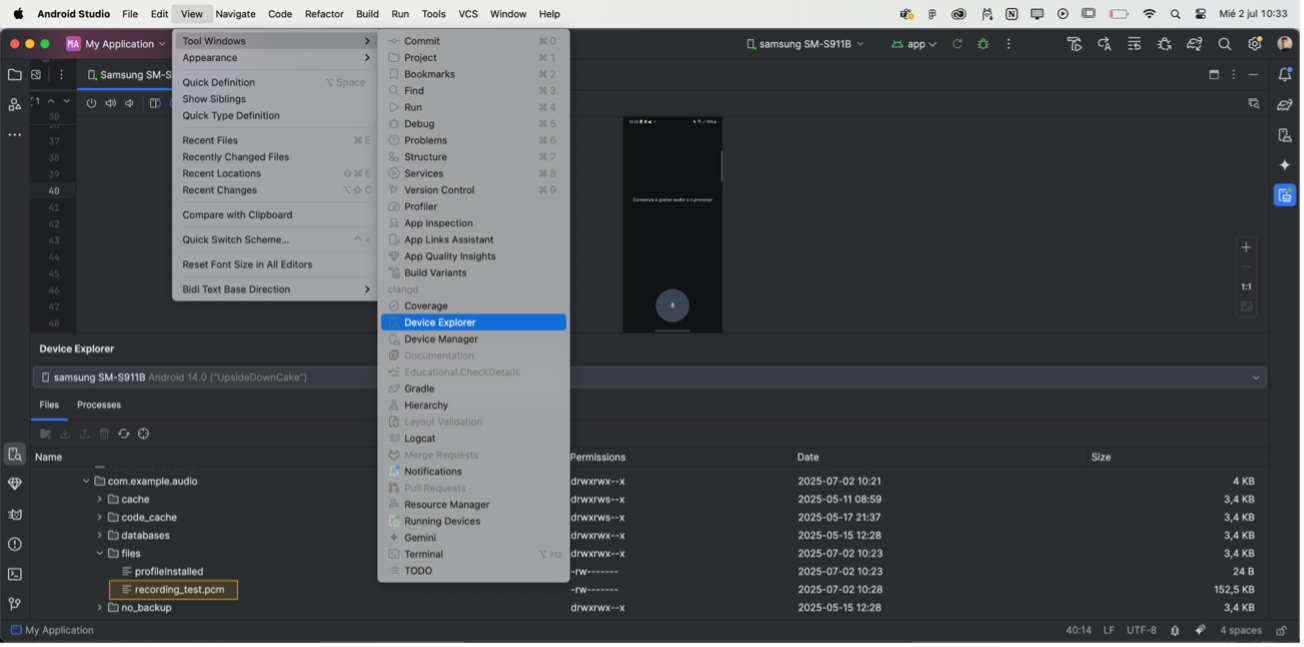
Task: Click the phone screen record button
Action: click(672, 305)
